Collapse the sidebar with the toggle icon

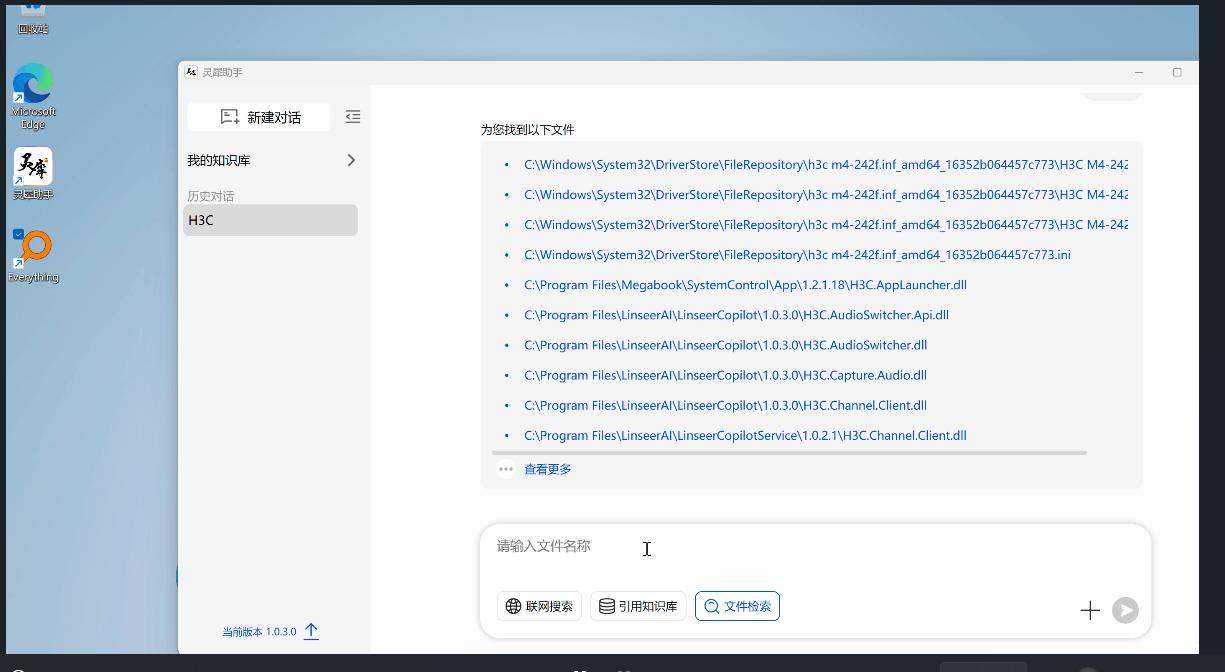(352, 117)
